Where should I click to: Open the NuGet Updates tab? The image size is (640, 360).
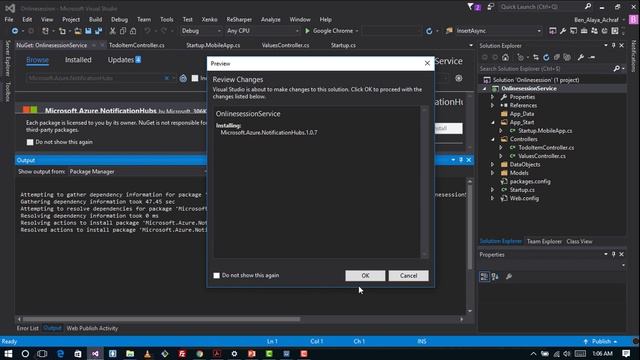[124, 60]
